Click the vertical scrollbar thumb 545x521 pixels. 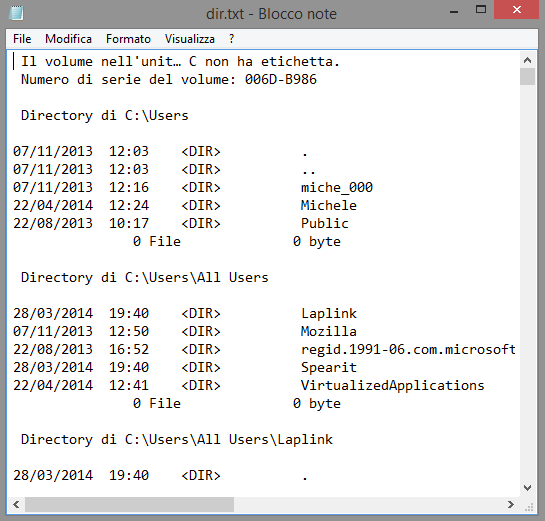coord(527,77)
